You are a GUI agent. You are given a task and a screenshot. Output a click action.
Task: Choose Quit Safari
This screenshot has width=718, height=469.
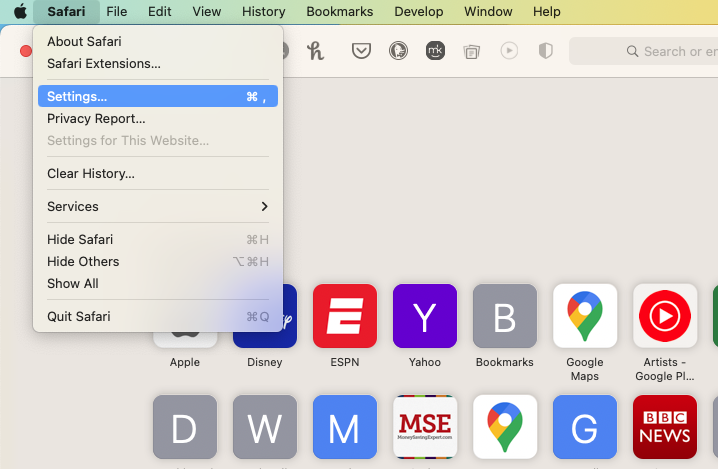[158, 316]
